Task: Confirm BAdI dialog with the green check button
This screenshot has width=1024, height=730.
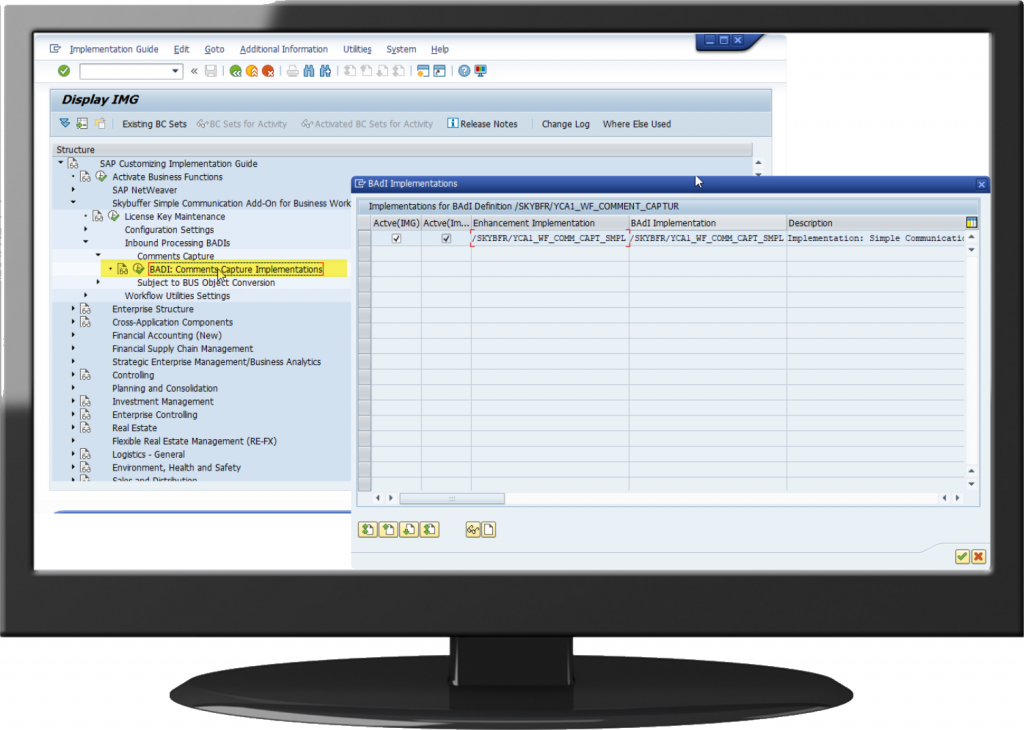Action: pos(962,556)
